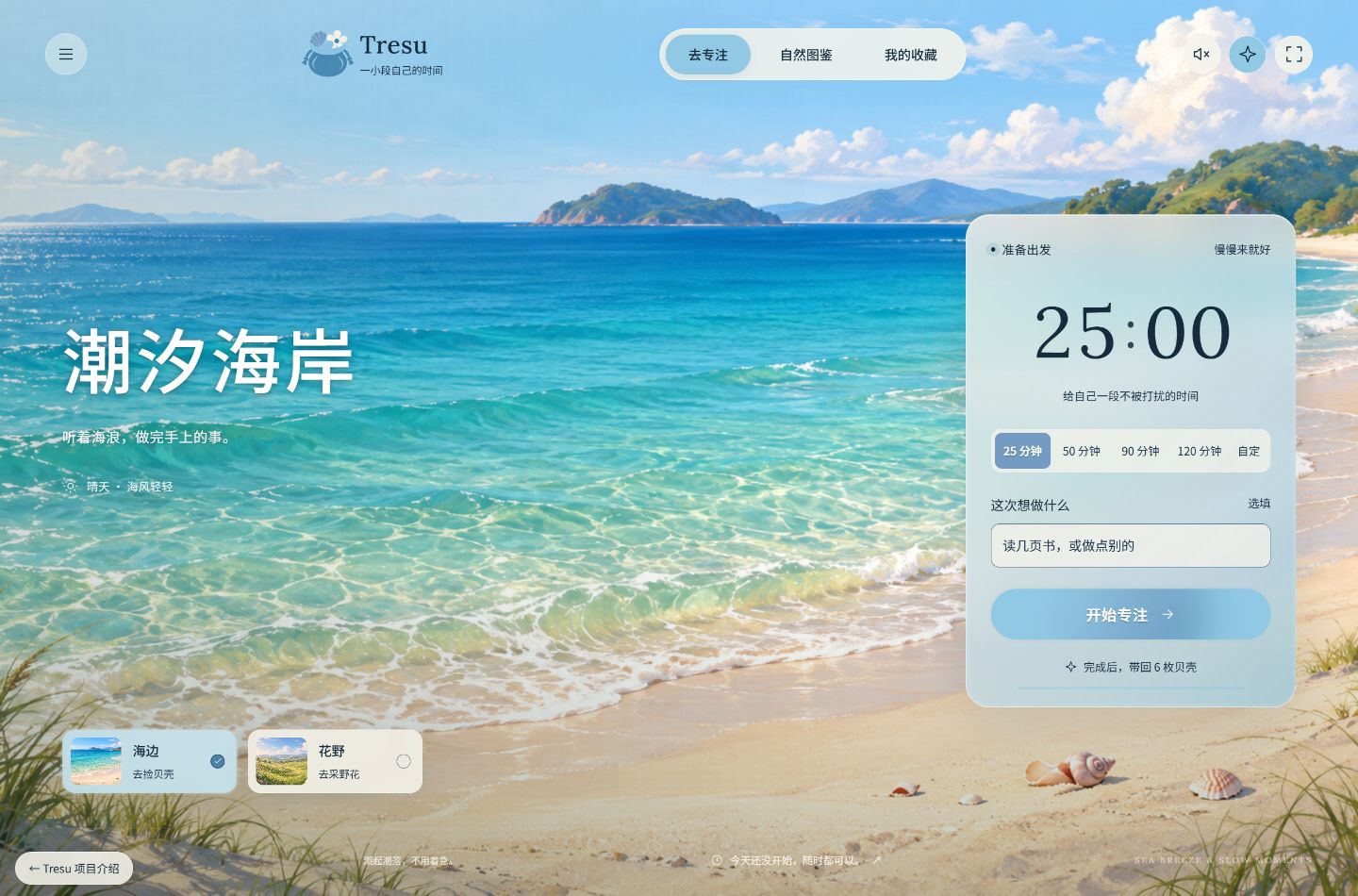Viewport: 1358px width, 896px height.
Task: Click the 25:00 timer display
Action: click(x=1132, y=332)
